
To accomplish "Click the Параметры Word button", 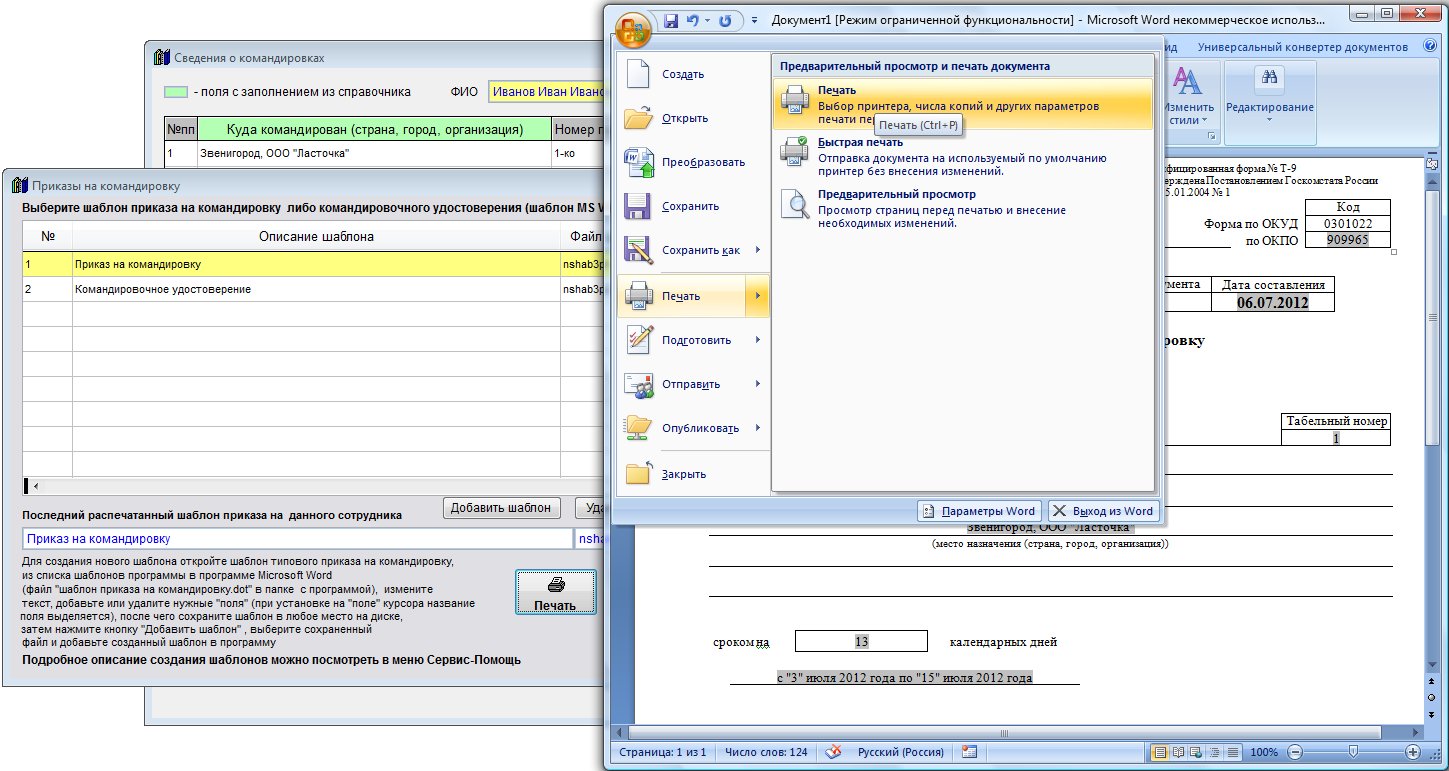I will 980,511.
